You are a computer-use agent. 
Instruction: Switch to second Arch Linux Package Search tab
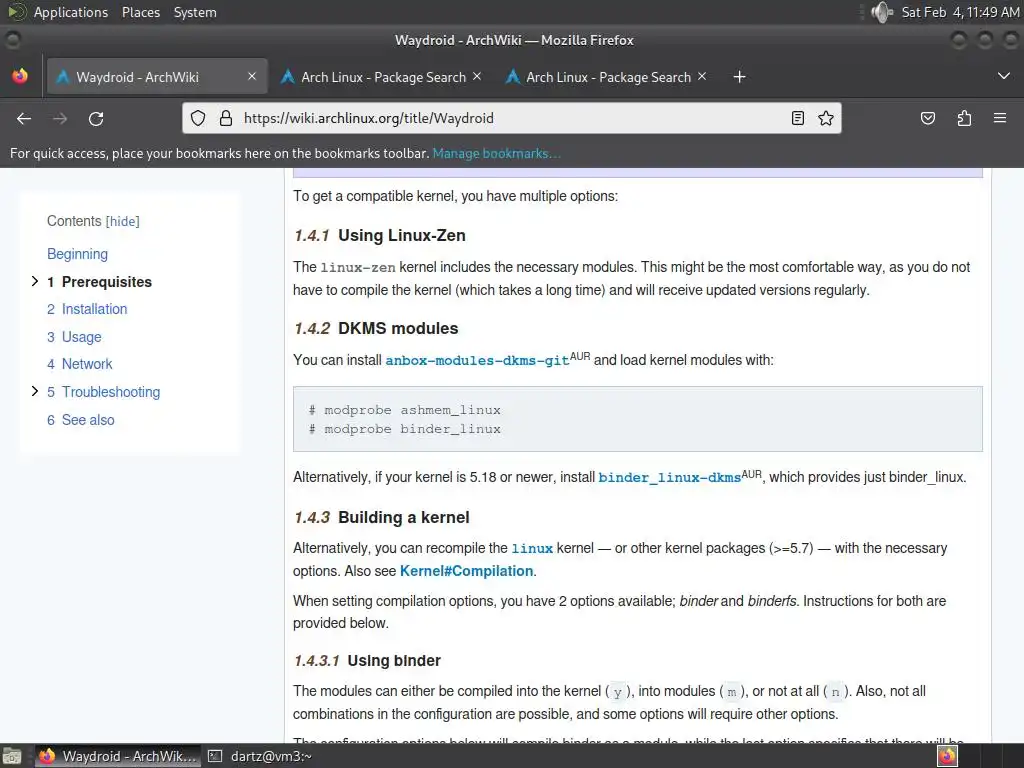(607, 77)
